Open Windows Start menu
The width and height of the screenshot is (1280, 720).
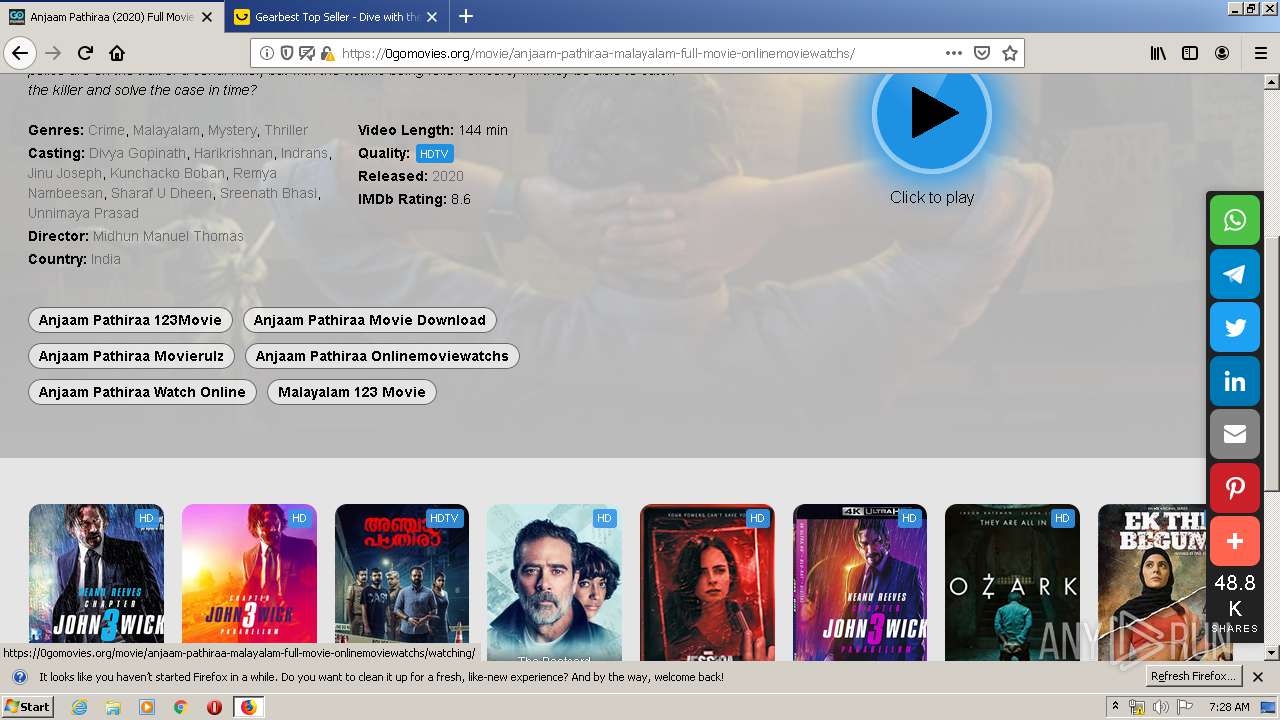coord(27,707)
